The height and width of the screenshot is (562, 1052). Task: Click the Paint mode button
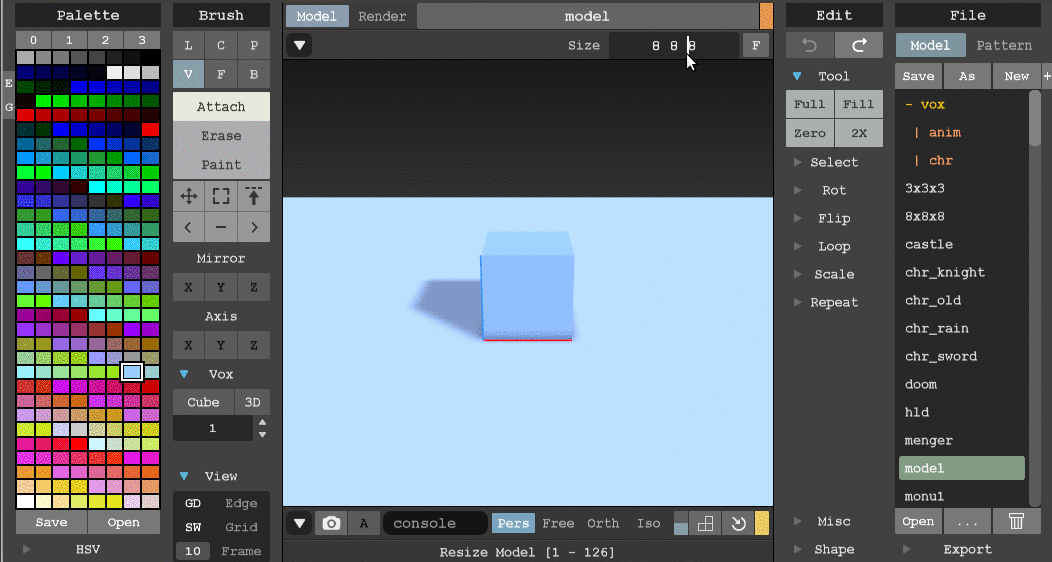click(221, 164)
